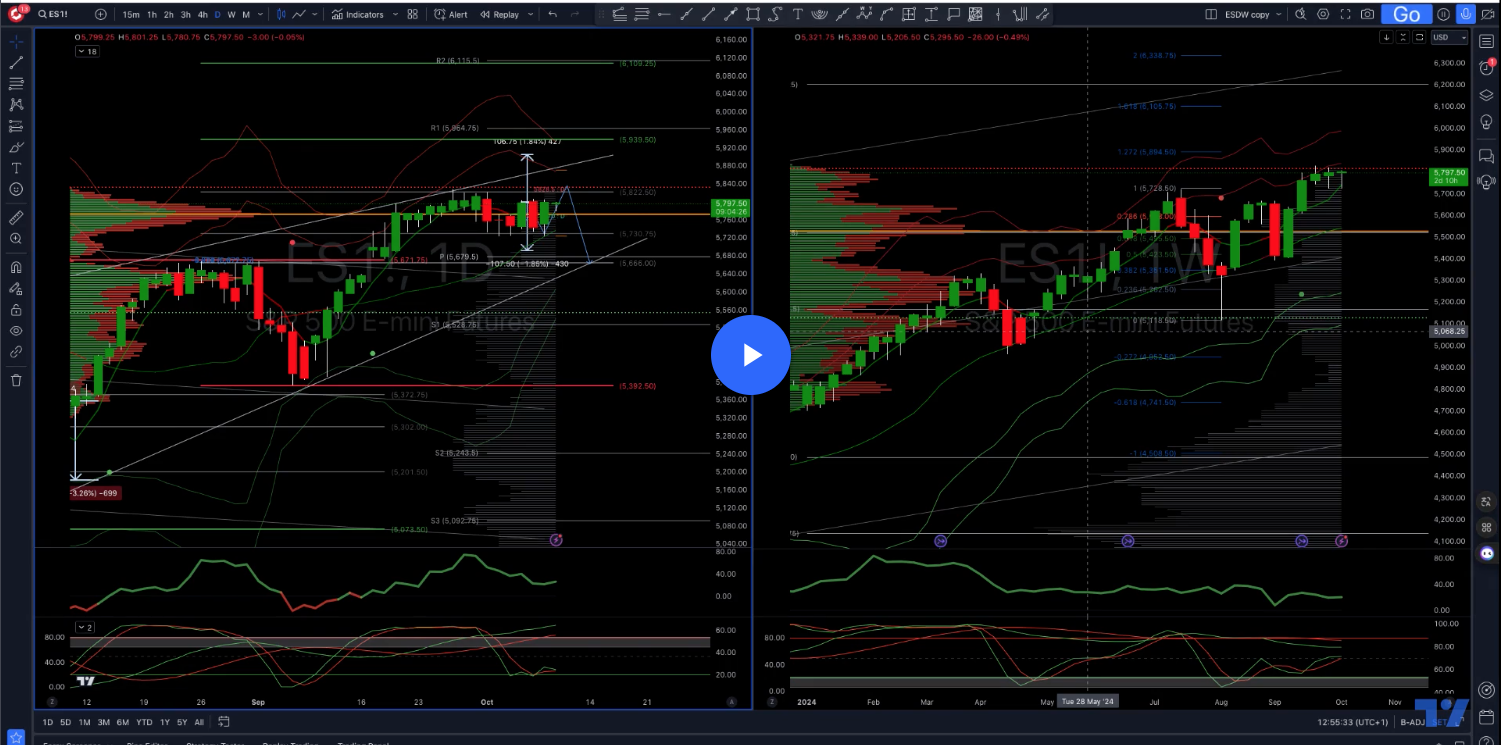
Task: Open favorites star at bottom left
Action: point(16,737)
